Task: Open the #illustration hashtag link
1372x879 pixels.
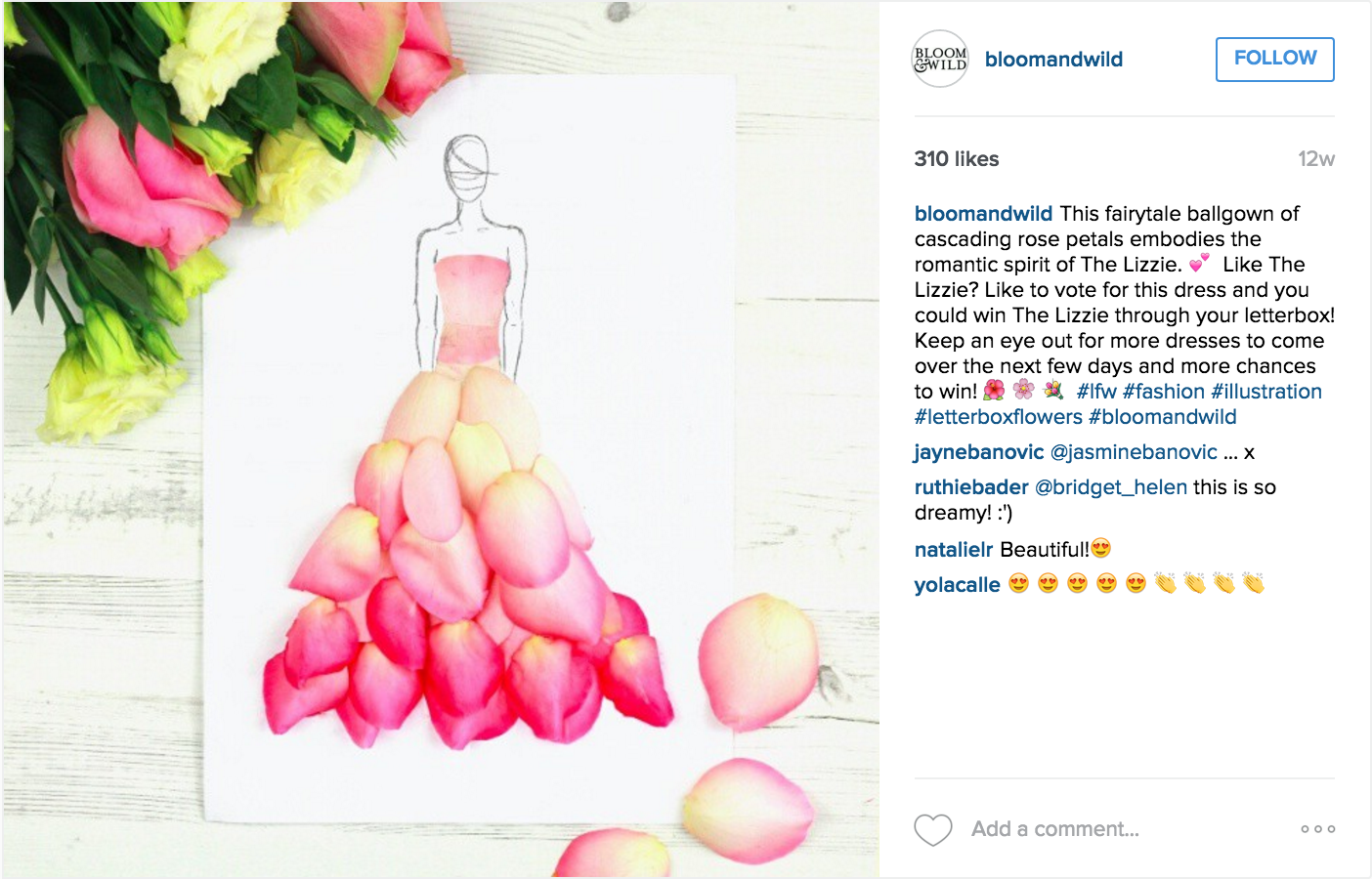Action: (x=1266, y=392)
